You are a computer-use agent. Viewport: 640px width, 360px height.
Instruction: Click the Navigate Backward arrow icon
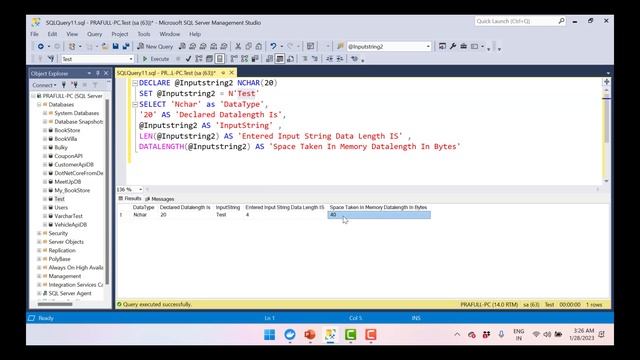pos(40,47)
